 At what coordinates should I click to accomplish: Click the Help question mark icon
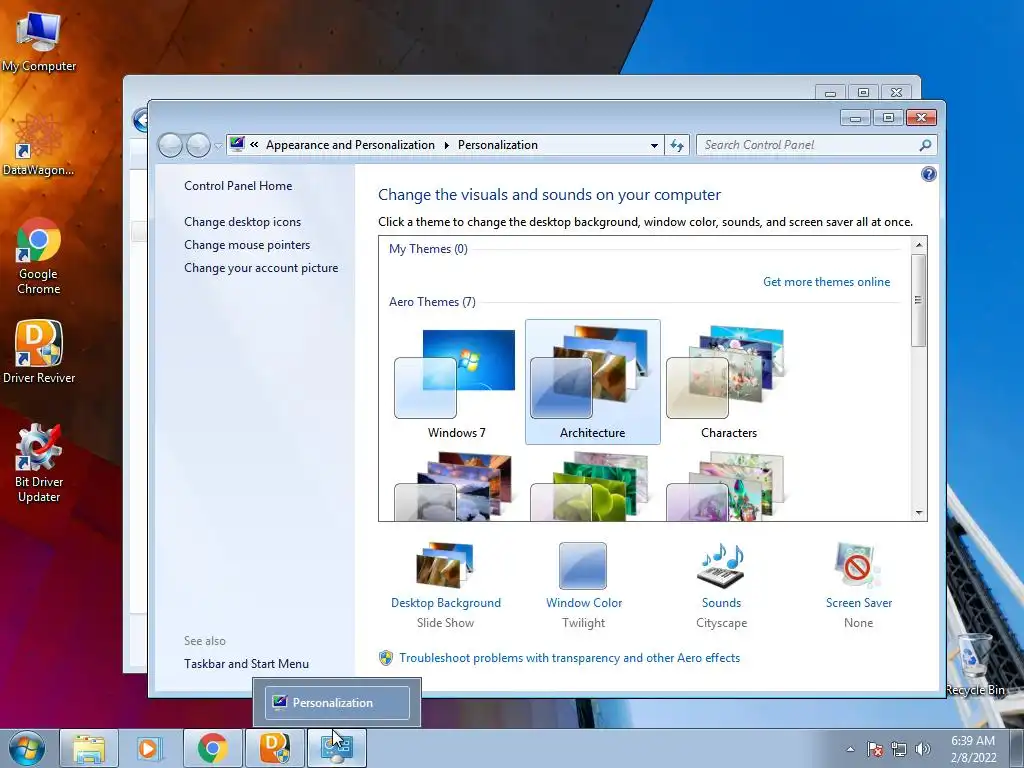928,174
